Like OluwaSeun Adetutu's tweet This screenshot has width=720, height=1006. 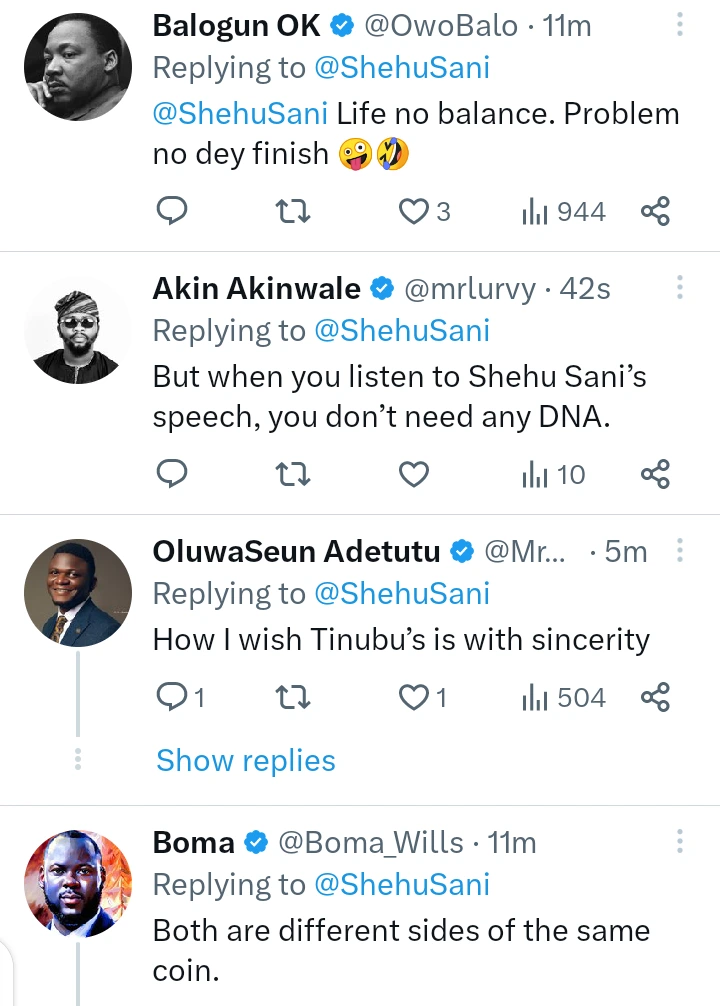(x=413, y=697)
